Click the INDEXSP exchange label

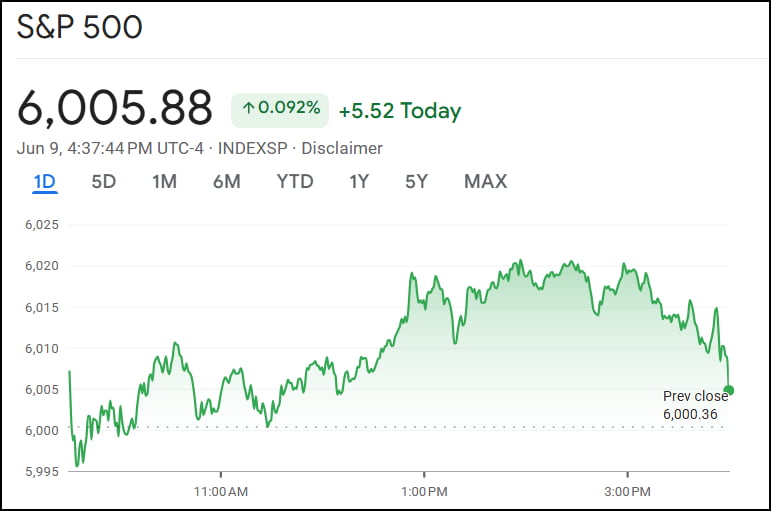[x=253, y=148]
